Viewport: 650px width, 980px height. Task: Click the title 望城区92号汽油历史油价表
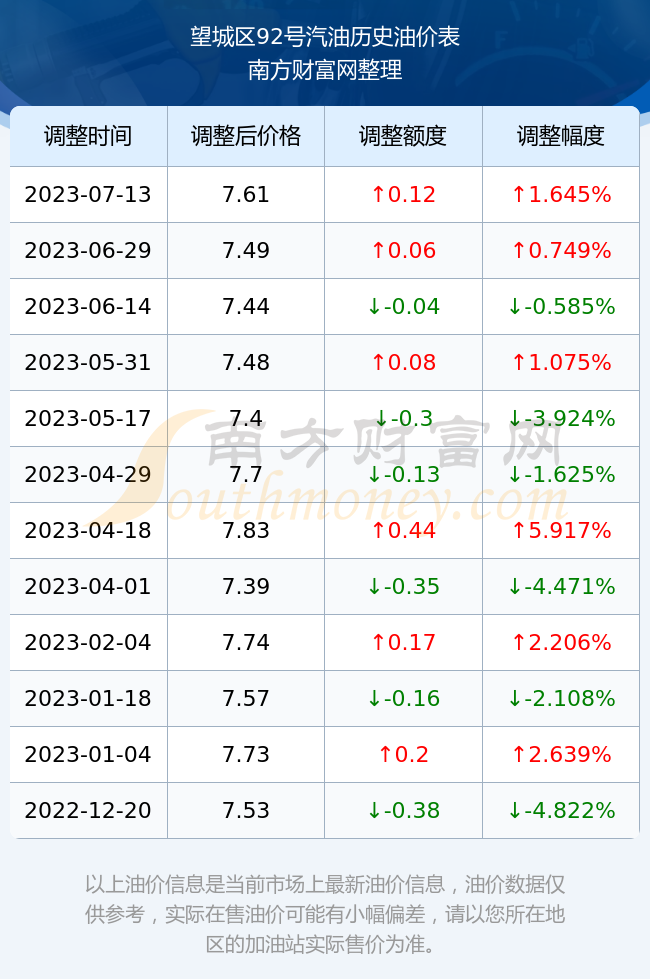325,37
